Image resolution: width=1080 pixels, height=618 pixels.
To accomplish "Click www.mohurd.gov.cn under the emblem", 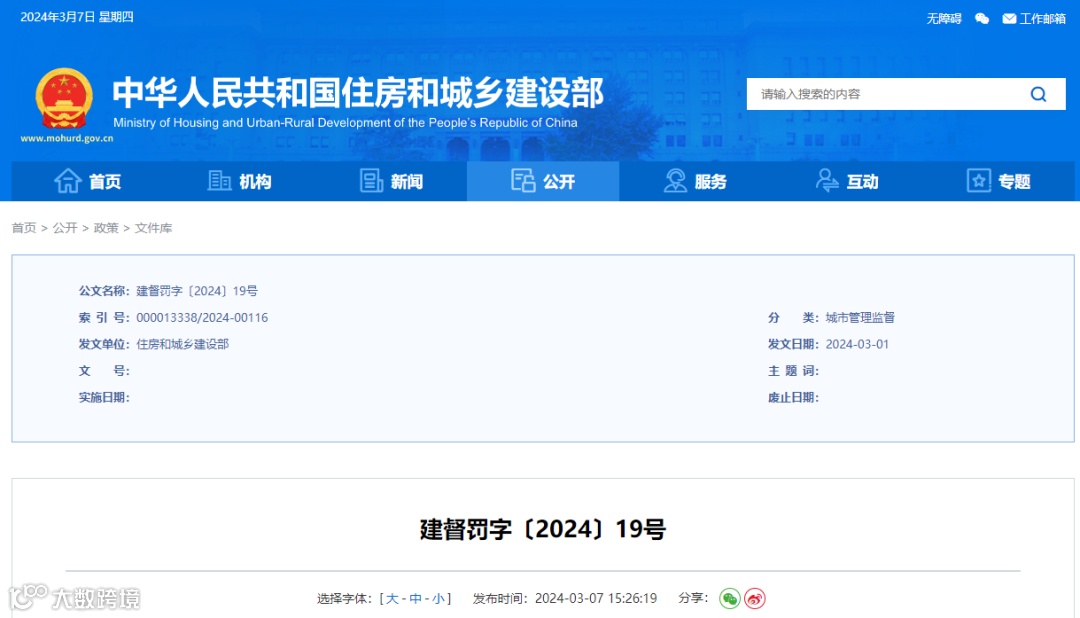I will click(x=67, y=138).
